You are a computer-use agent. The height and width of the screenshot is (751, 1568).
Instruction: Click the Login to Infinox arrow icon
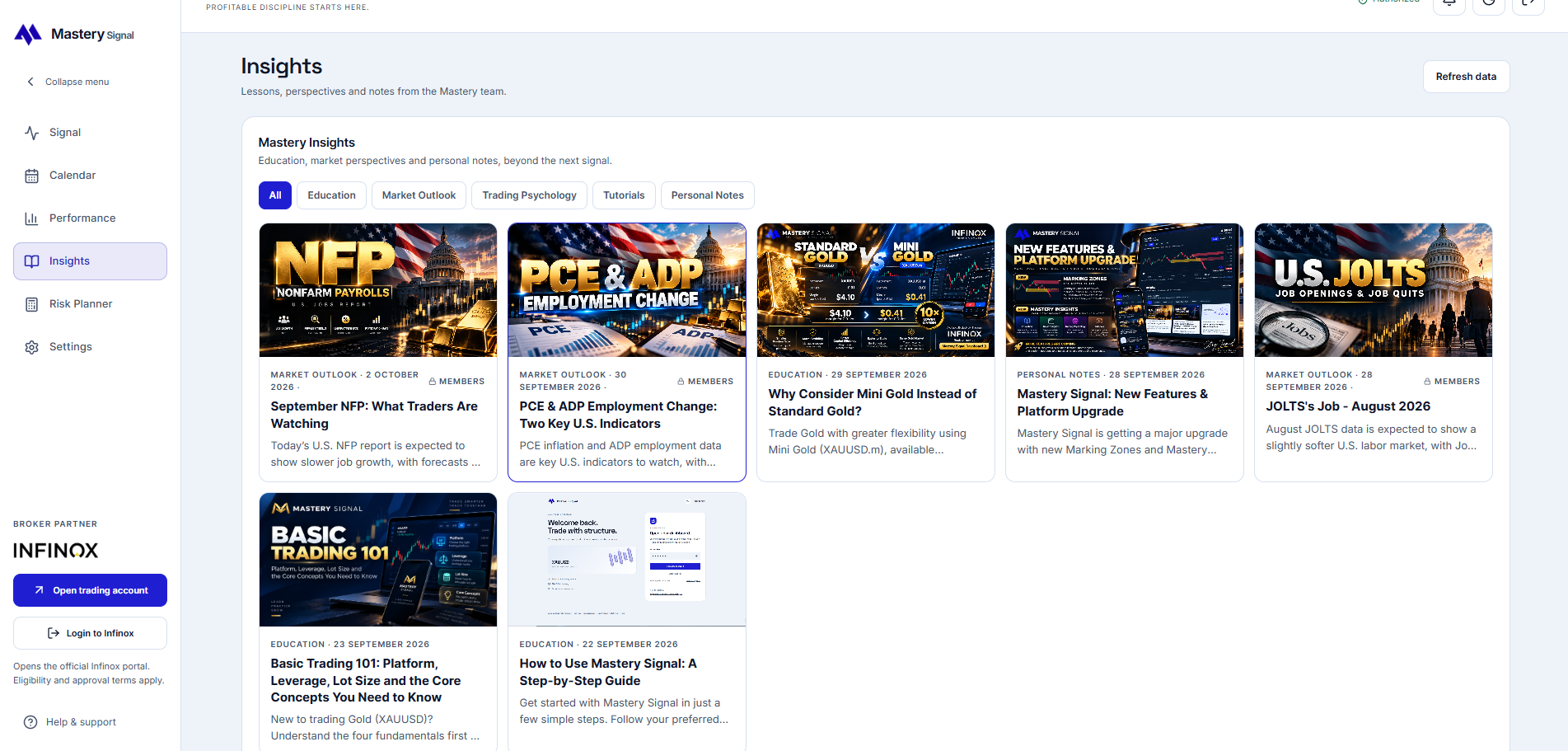pos(54,633)
